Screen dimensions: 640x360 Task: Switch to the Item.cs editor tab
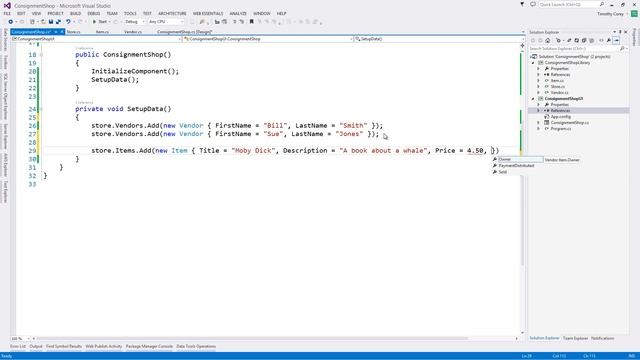point(102,31)
